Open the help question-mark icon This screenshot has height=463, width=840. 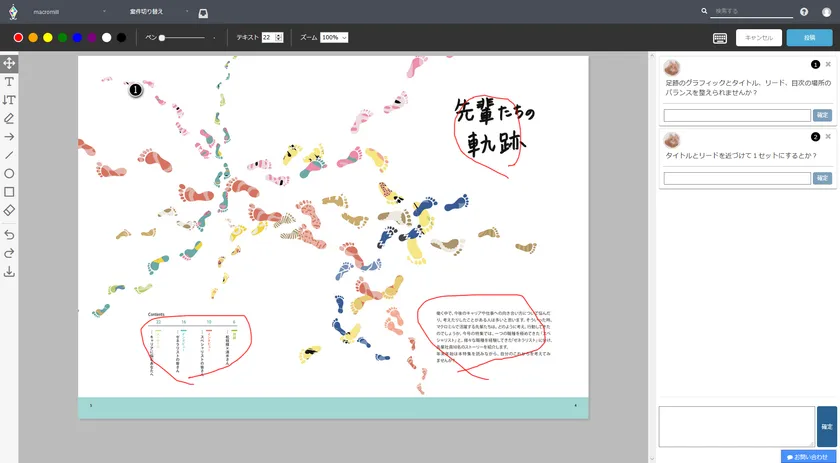pos(804,12)
